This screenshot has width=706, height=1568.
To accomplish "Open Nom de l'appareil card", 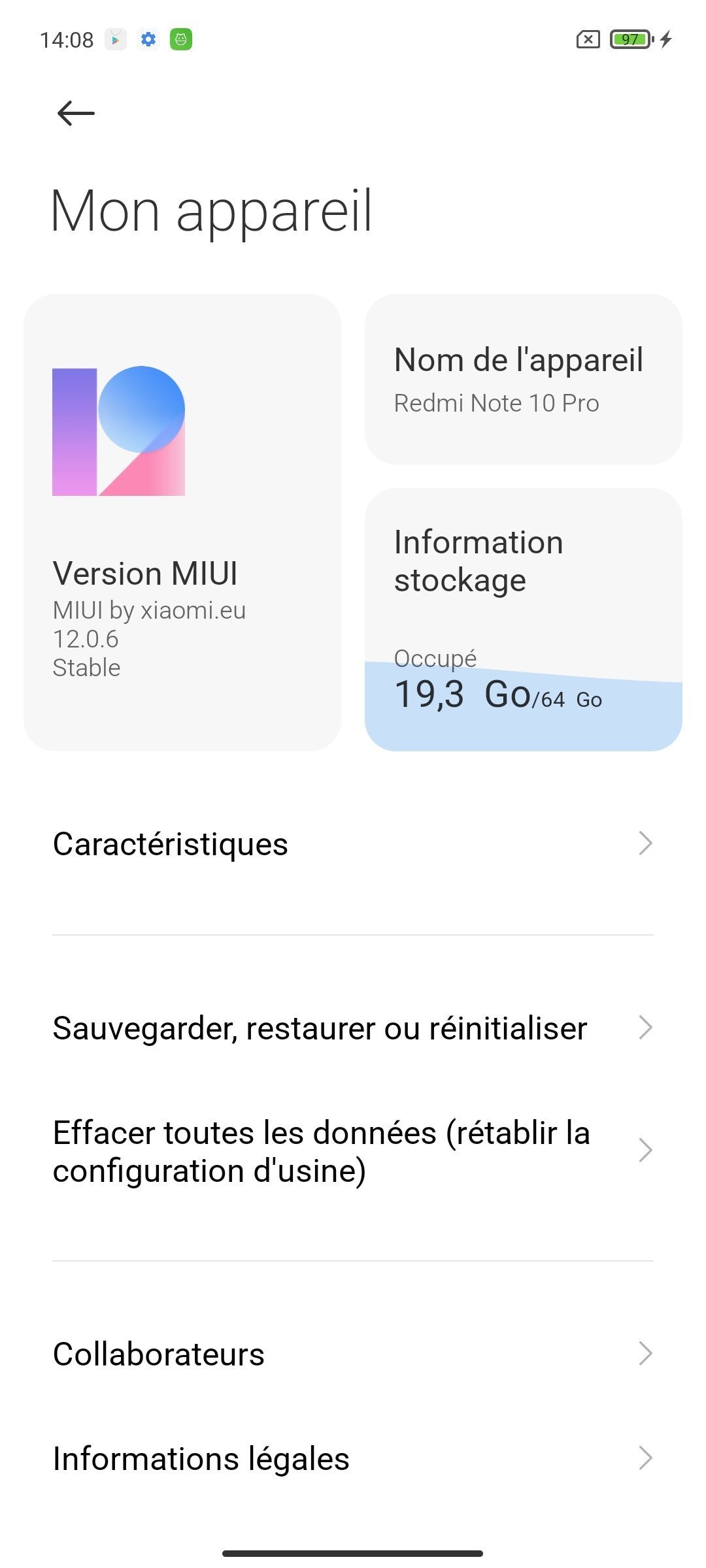I will [523, 379].
